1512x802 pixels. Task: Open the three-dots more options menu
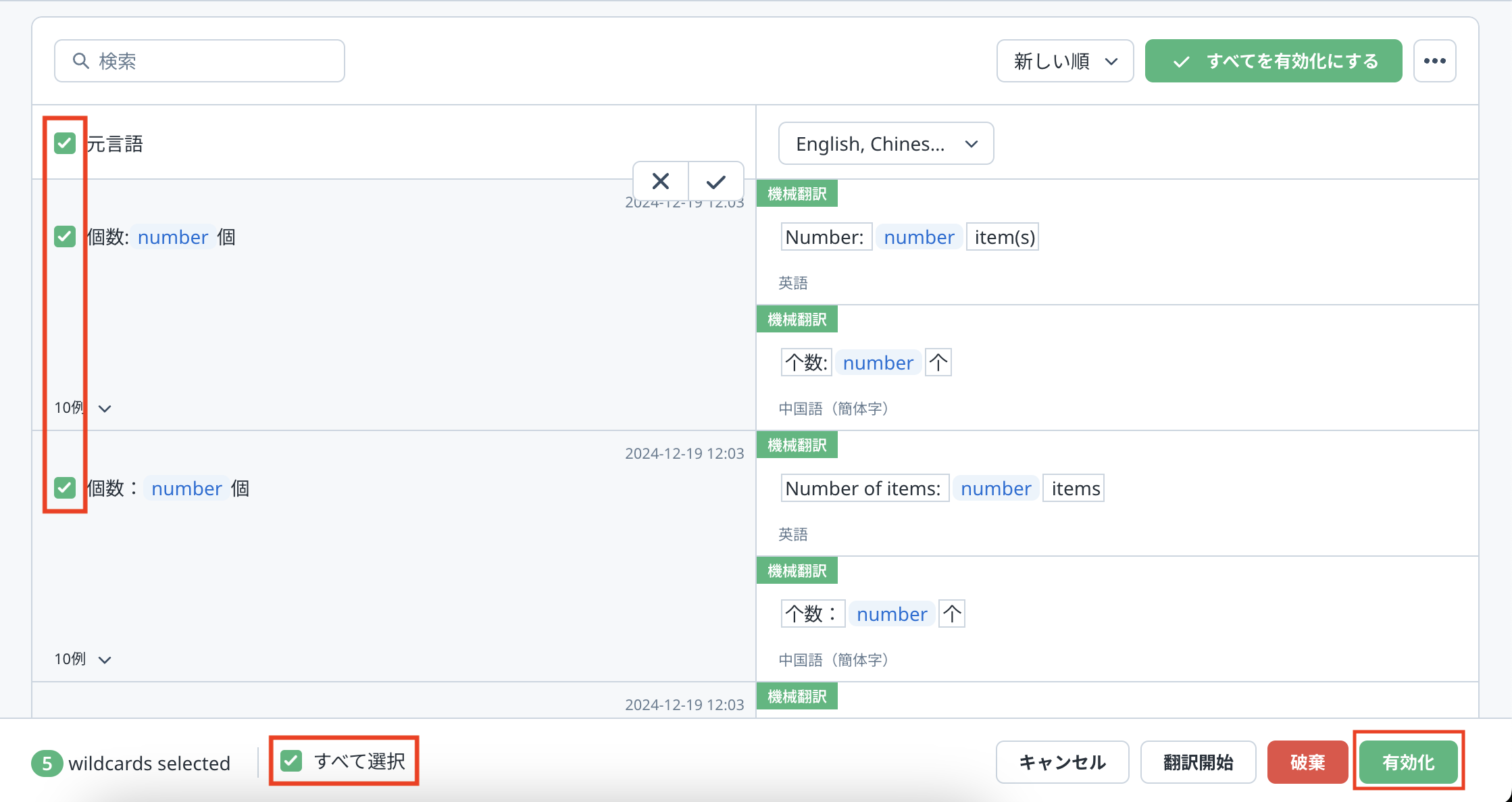(1434, 61)
